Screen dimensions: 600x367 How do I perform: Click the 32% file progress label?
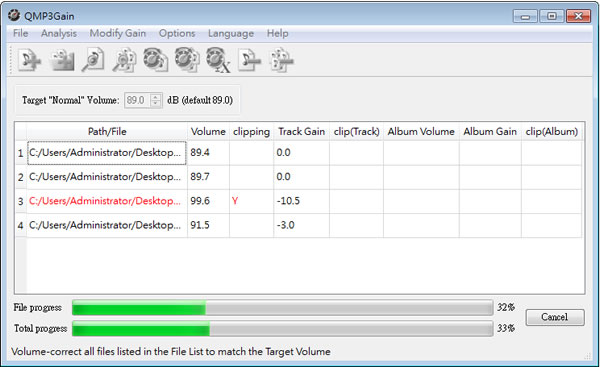(505, 307)
